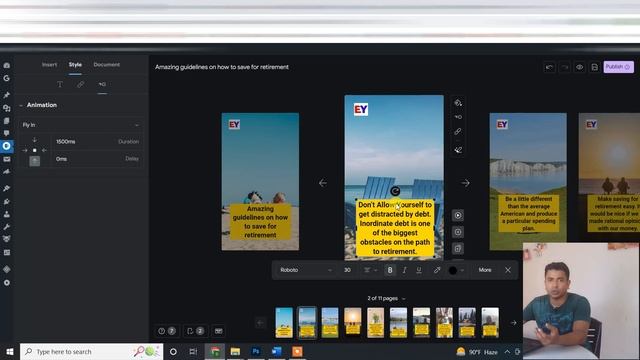
Task: Set fly-in direction to the down arrow
Action: 35,140
